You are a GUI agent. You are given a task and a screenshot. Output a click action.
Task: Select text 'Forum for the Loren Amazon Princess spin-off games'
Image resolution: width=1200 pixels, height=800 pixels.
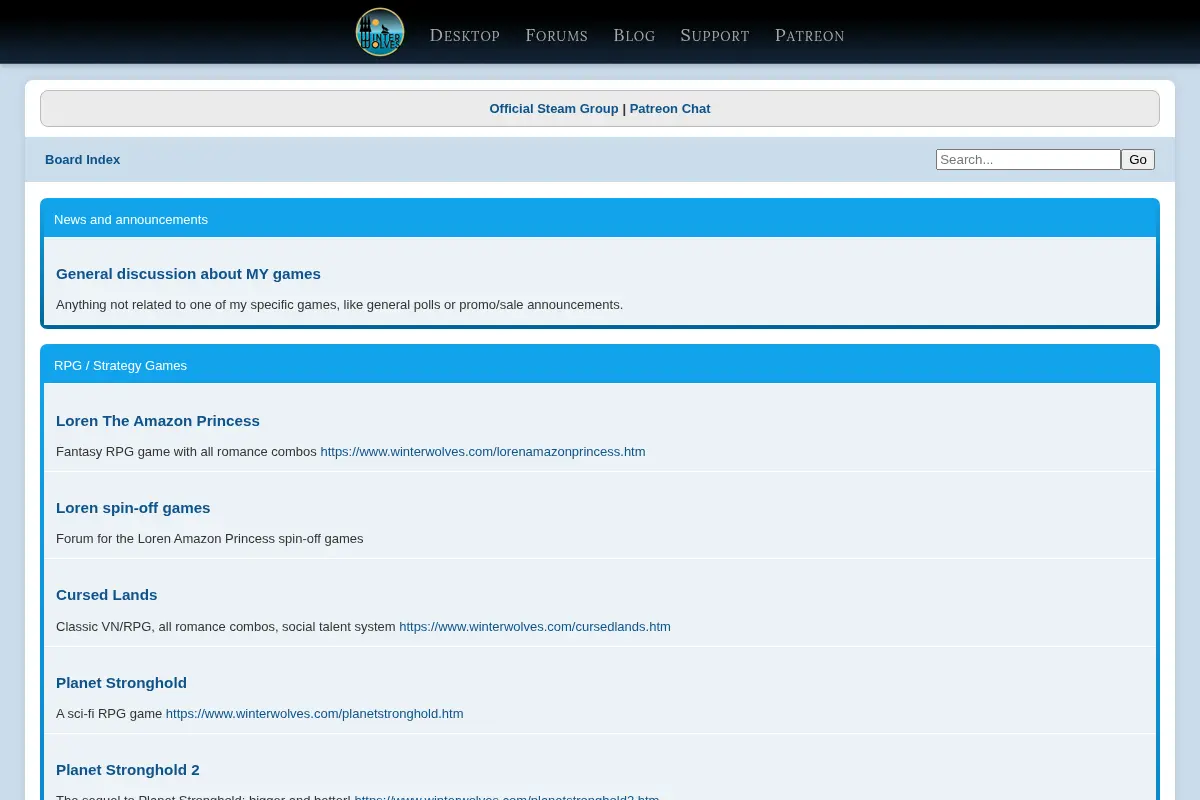coord(210,539)
